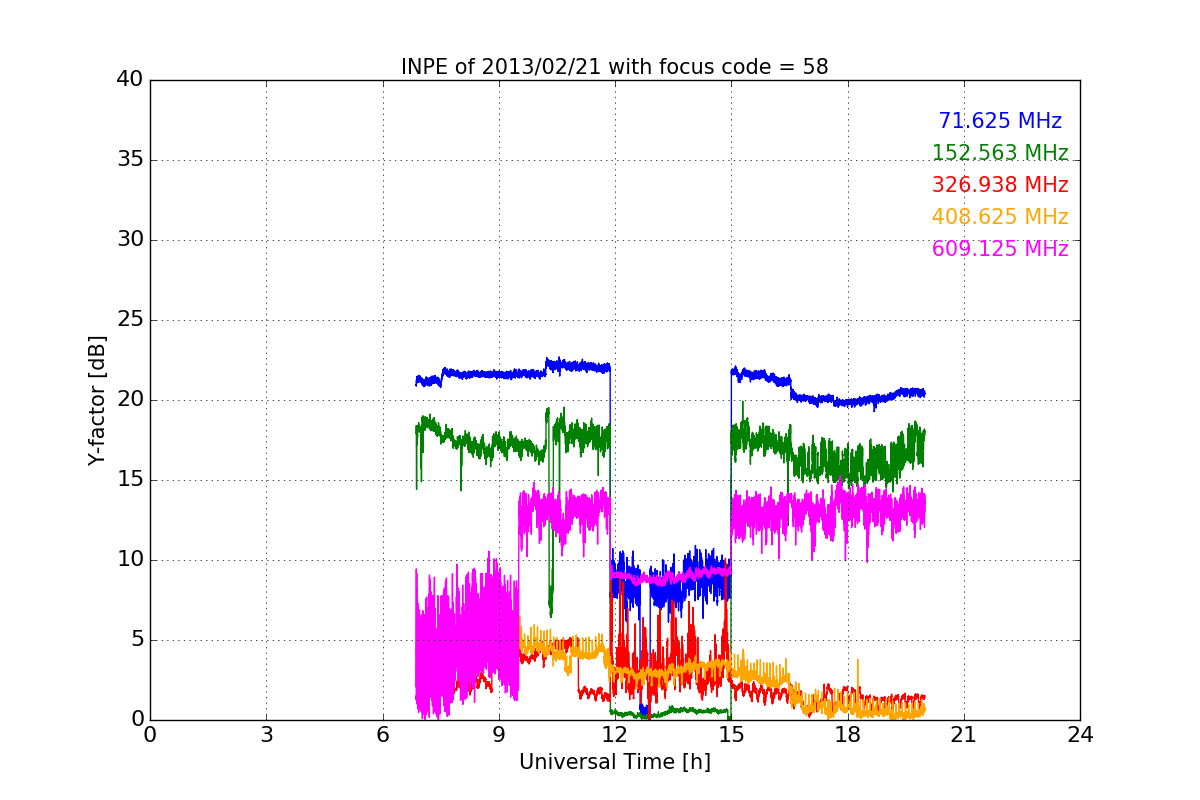This screenshot has height=800, width=1200.
Task: Click the x-axis tick label 9
Action: (x=499, y=735)
